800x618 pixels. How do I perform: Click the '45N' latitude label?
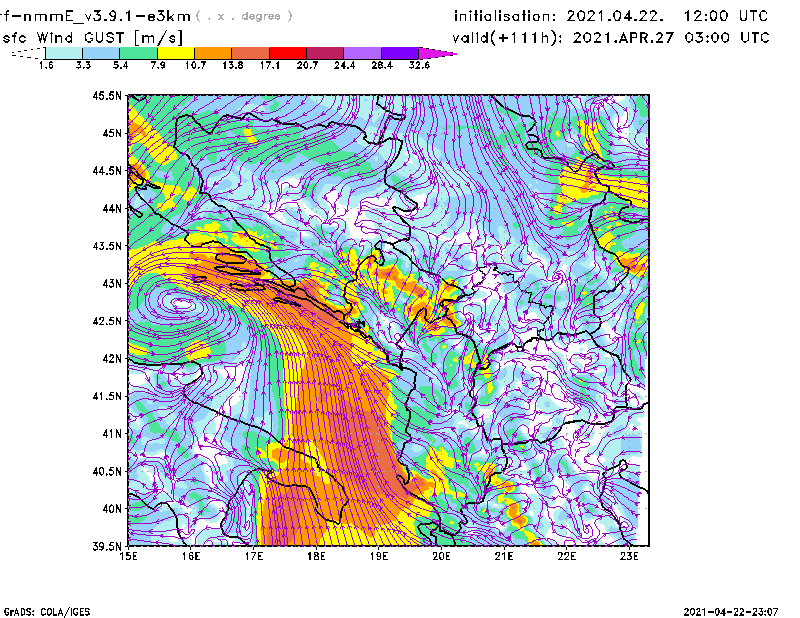[112, 133]
